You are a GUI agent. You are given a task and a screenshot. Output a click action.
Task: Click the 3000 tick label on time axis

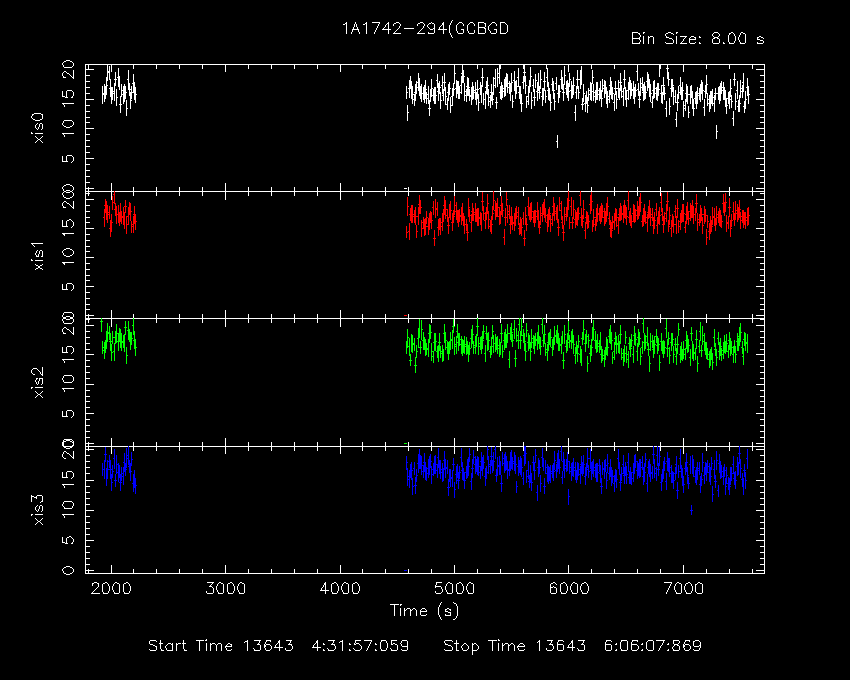click(226, 588)
